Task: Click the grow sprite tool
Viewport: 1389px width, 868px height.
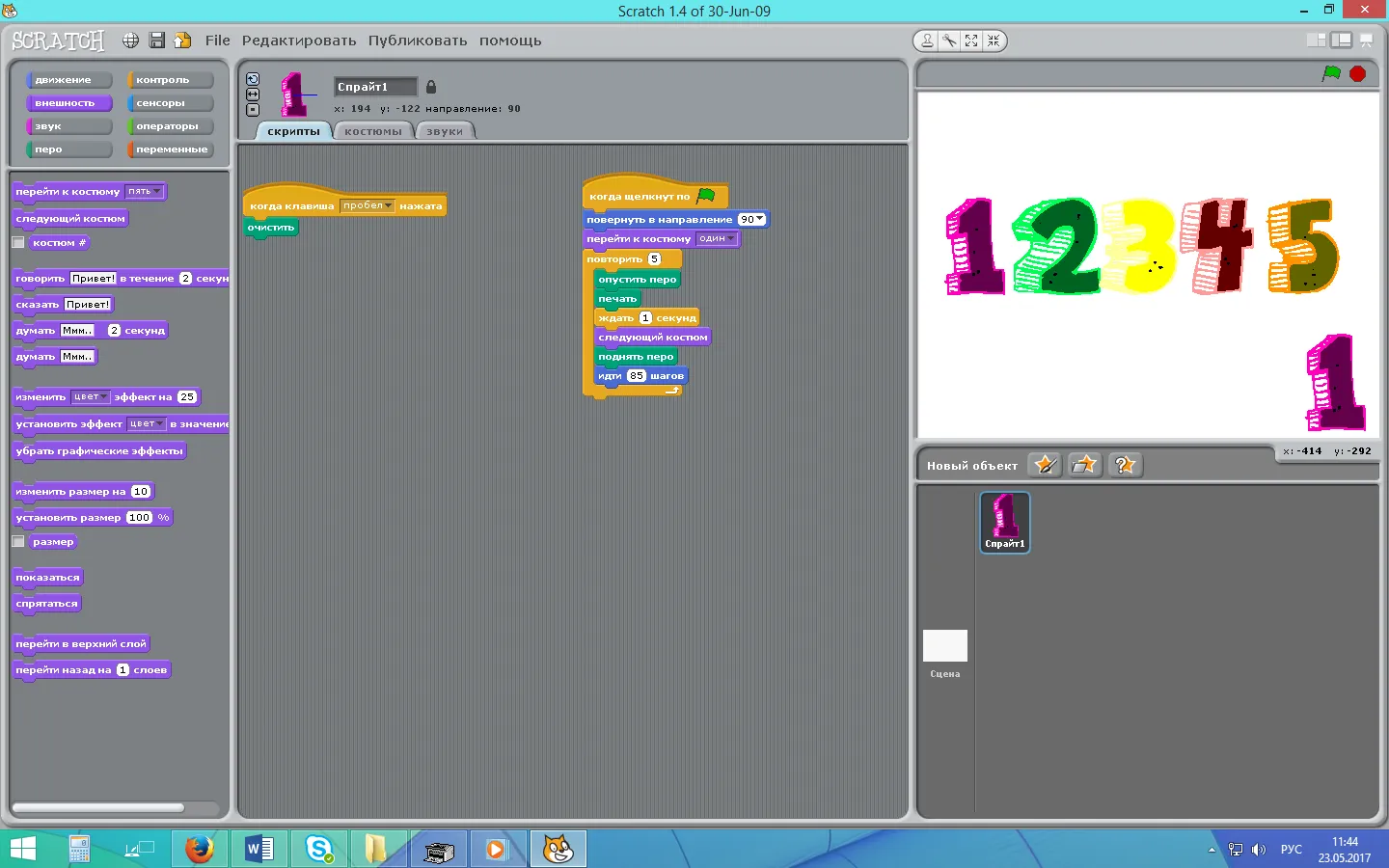Action: [971, 41]
